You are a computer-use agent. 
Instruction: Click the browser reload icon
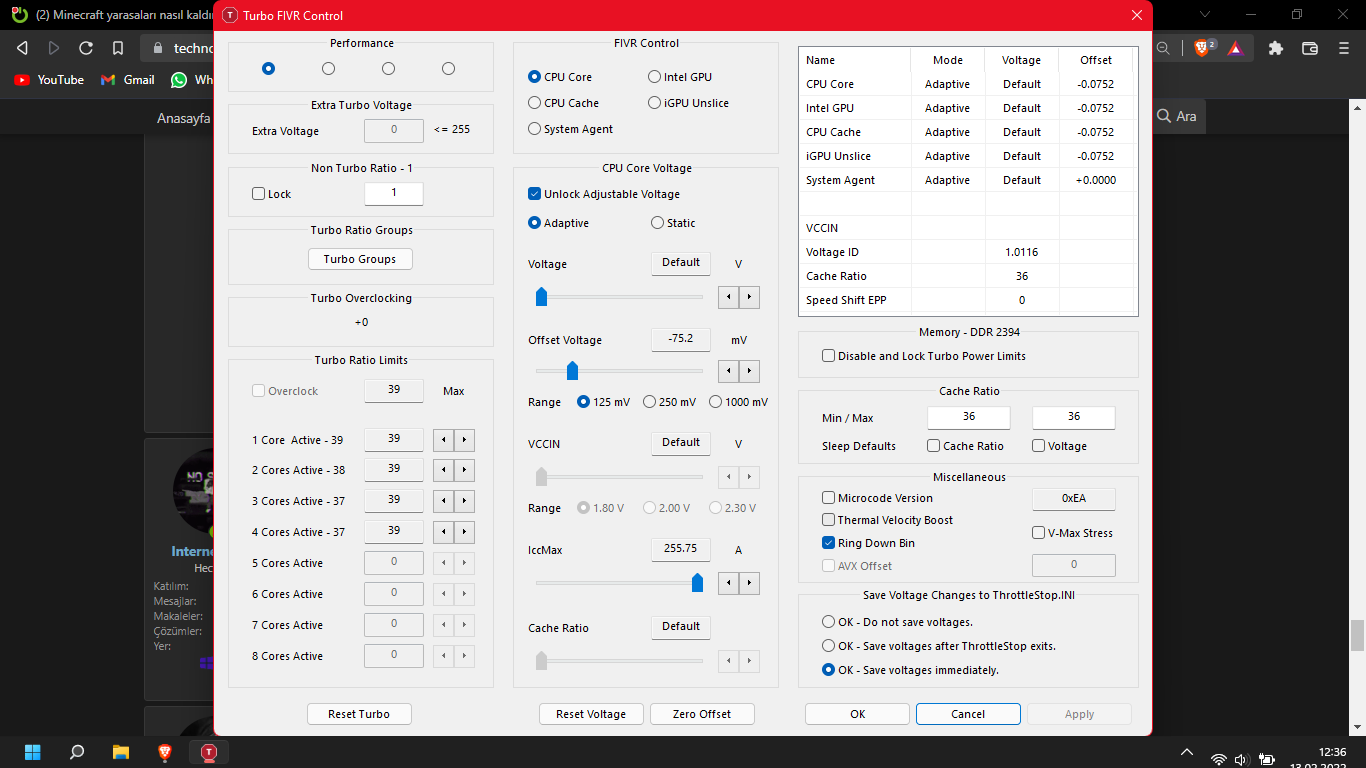(86, 48)
